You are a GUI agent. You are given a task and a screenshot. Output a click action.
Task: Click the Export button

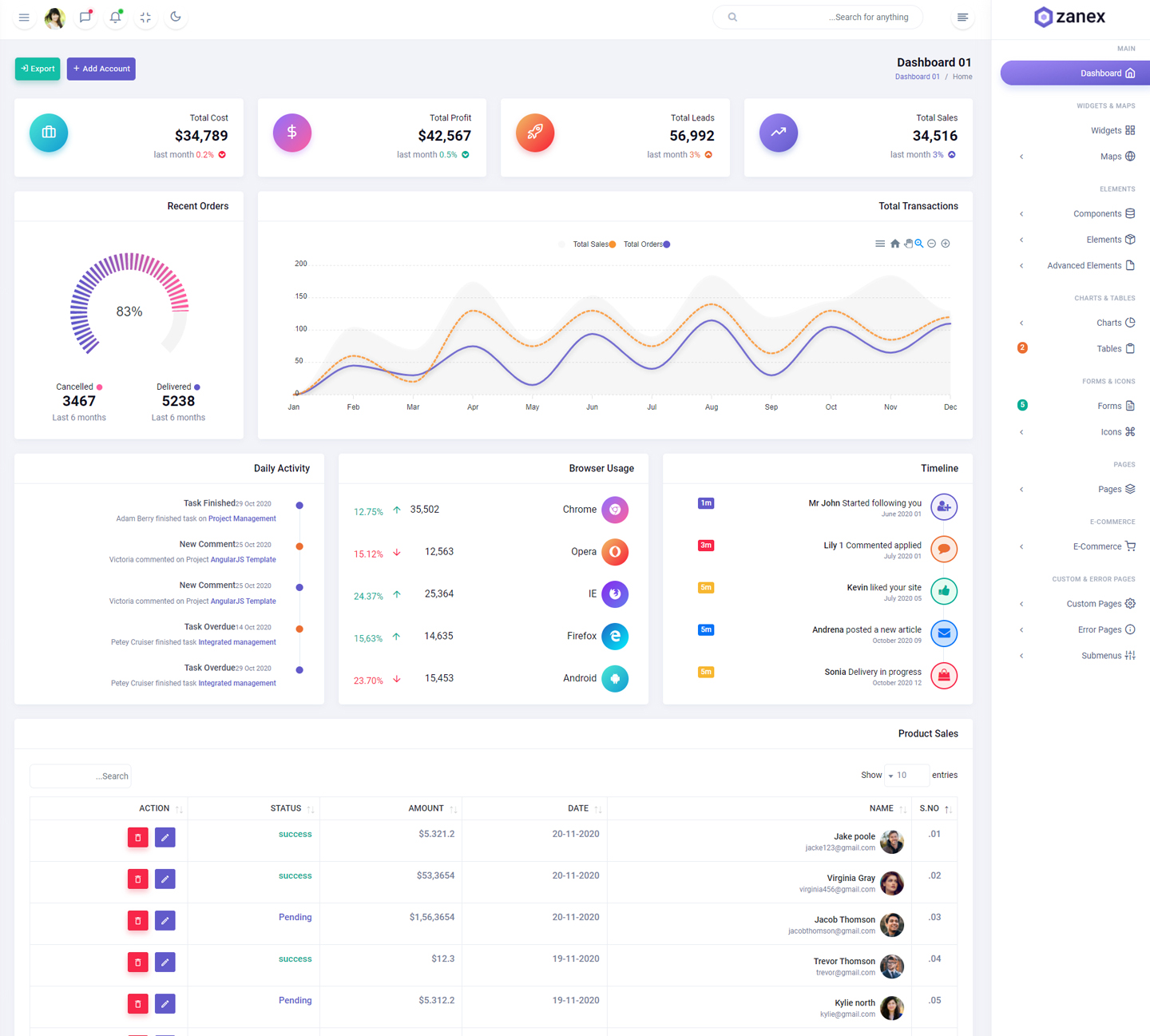38,69
